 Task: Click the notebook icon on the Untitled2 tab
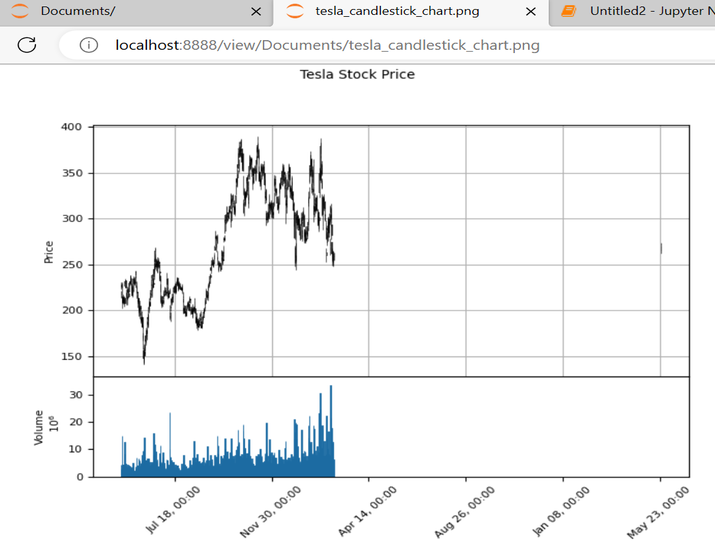pos(569,11)
